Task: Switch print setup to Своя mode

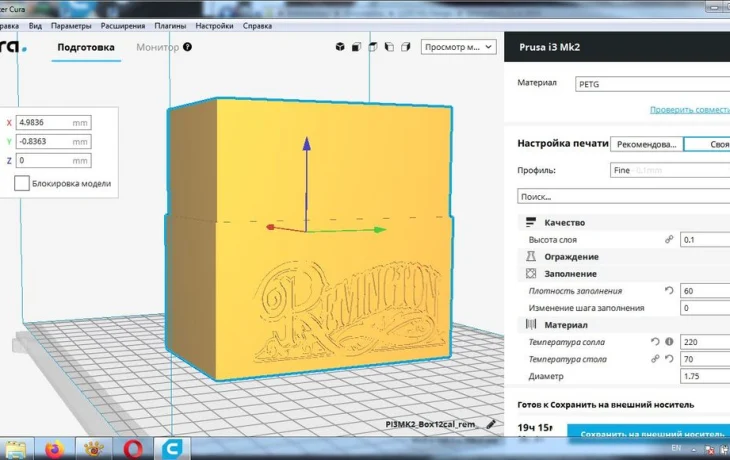Action: click(707, 144)
